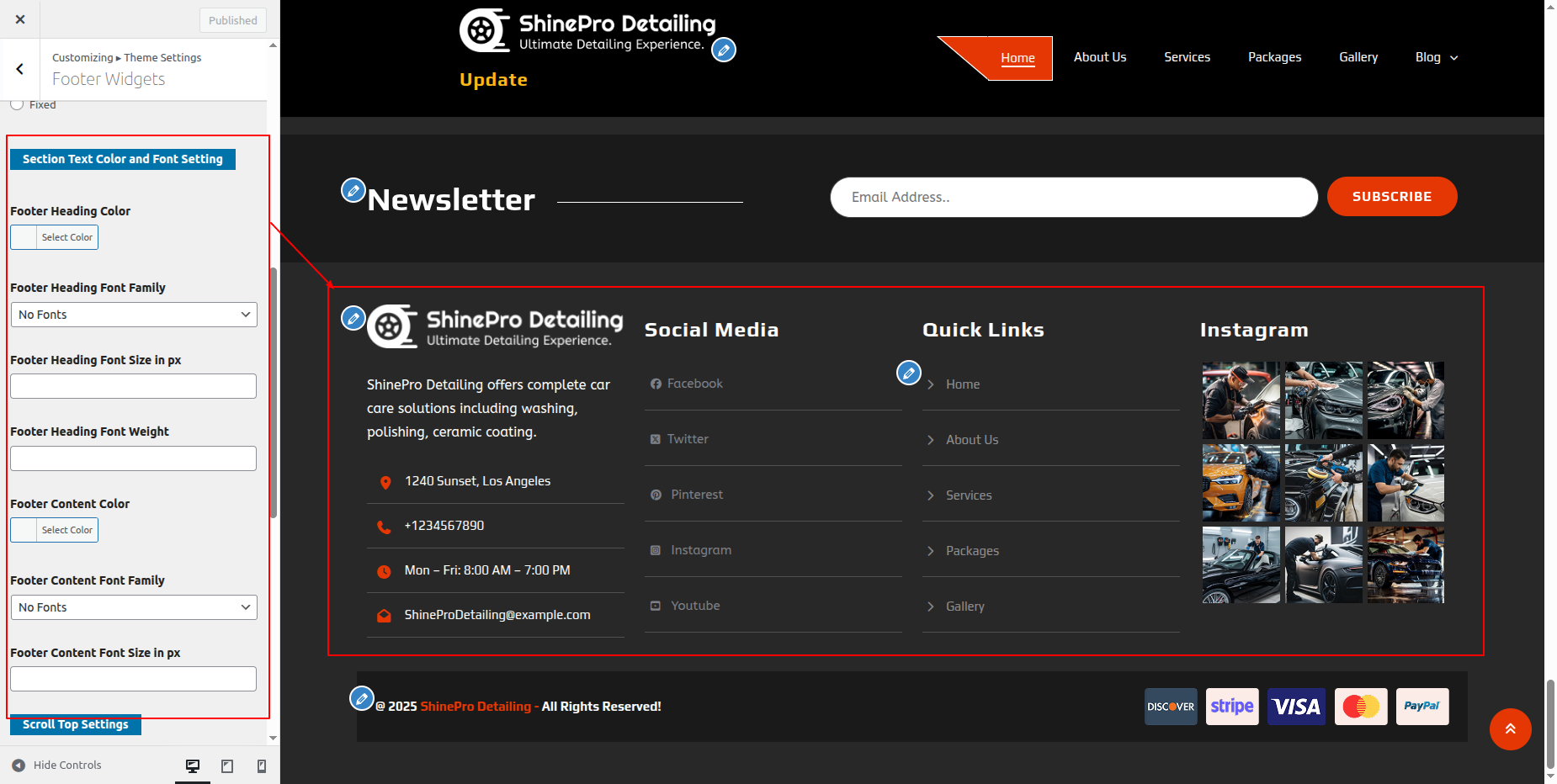Go to the Gallery menu item

1358,57
